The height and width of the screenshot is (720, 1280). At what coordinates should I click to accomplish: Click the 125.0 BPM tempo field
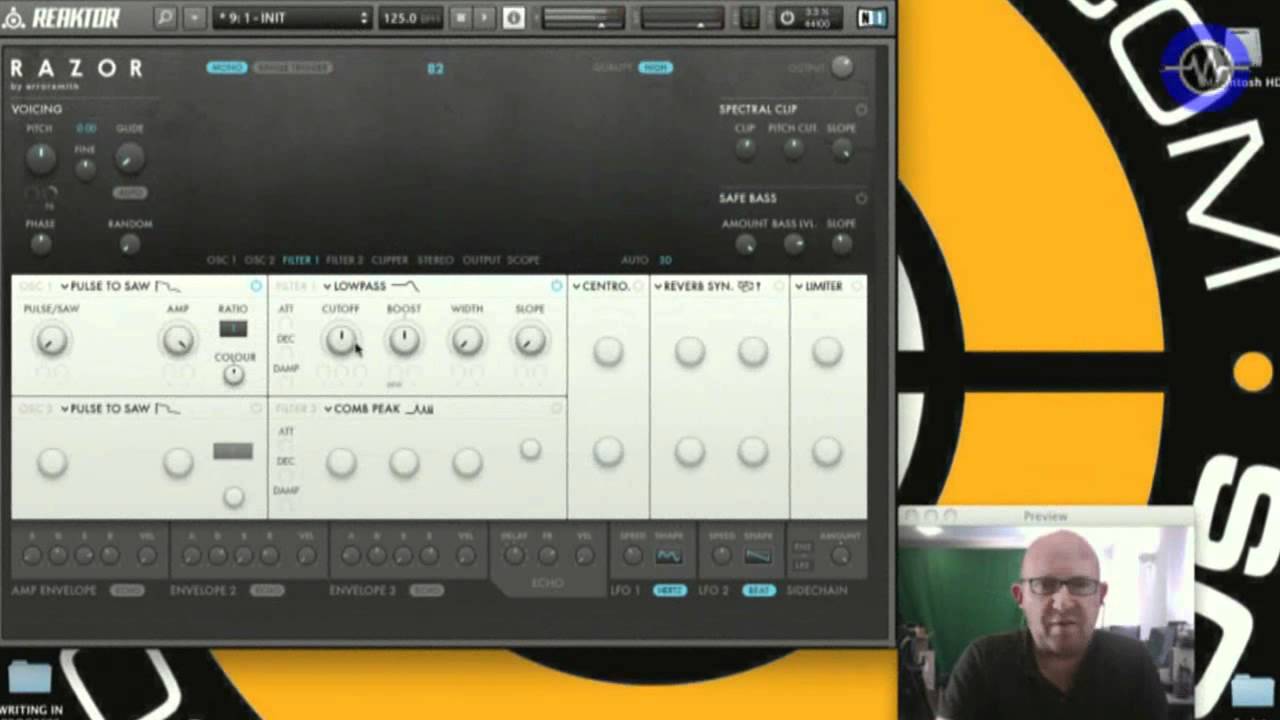(x=411, y=18)
